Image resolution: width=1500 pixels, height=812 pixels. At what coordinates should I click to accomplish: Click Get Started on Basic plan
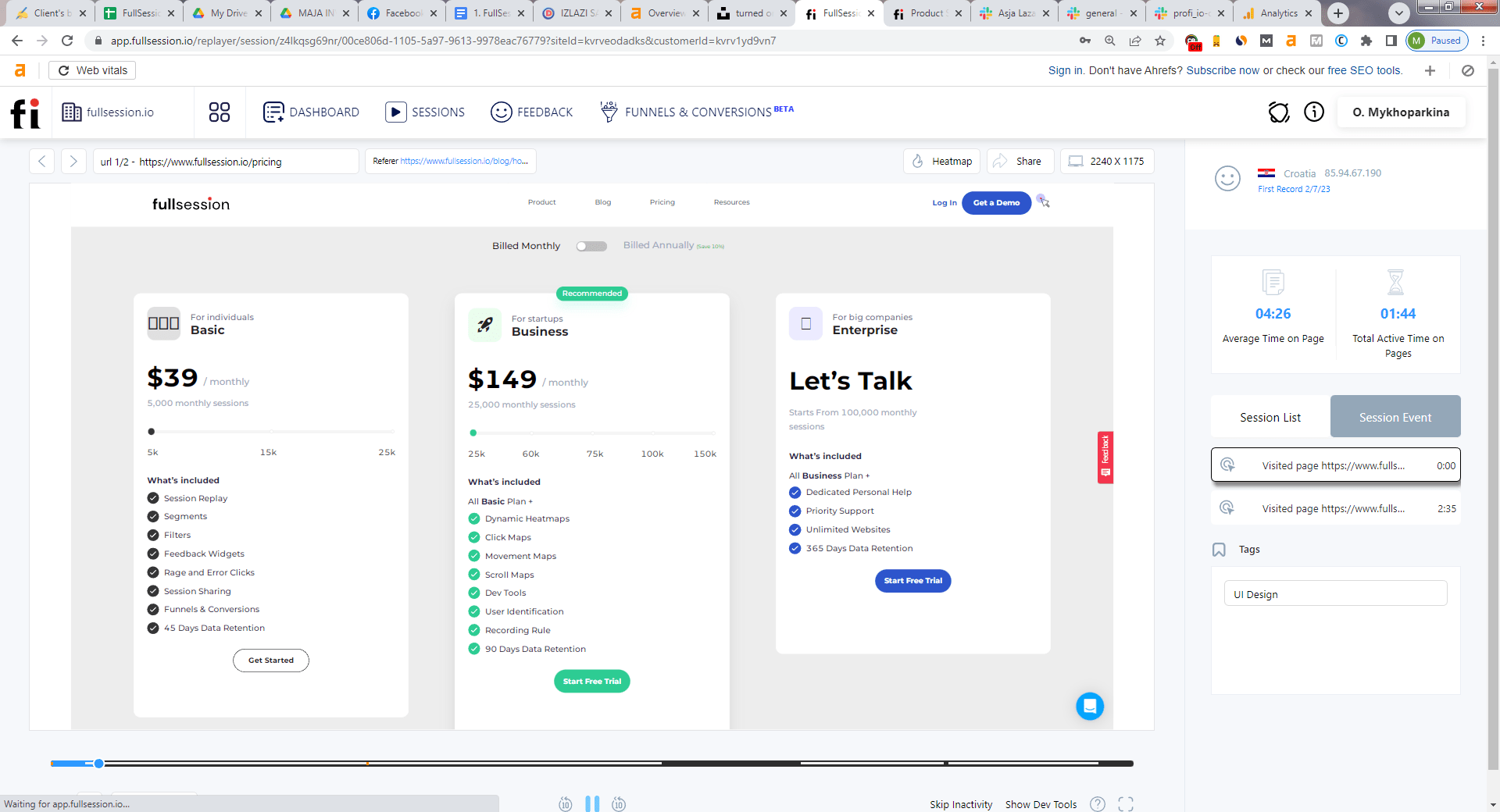coord(271,661)
